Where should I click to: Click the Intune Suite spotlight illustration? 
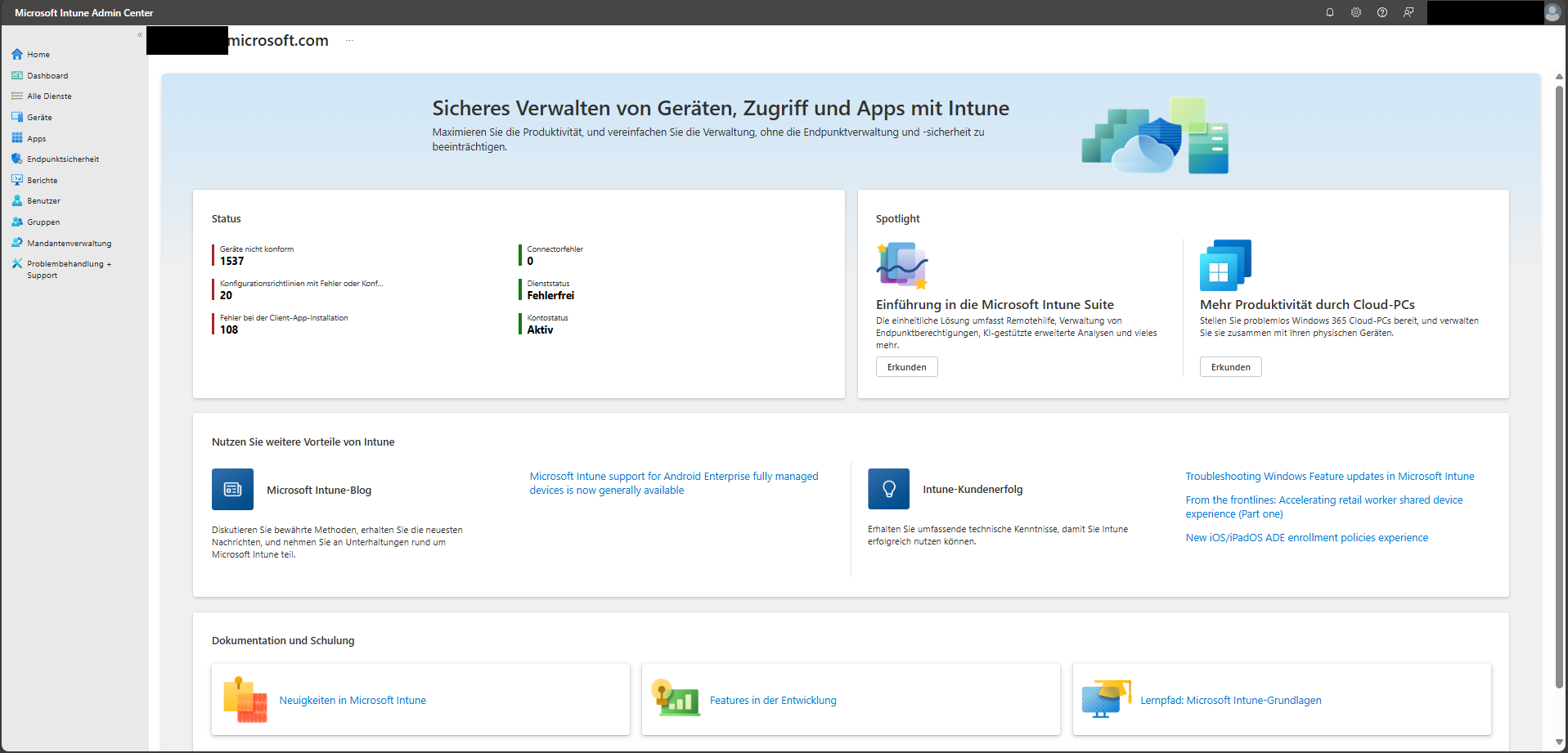[x=902, y=266]
